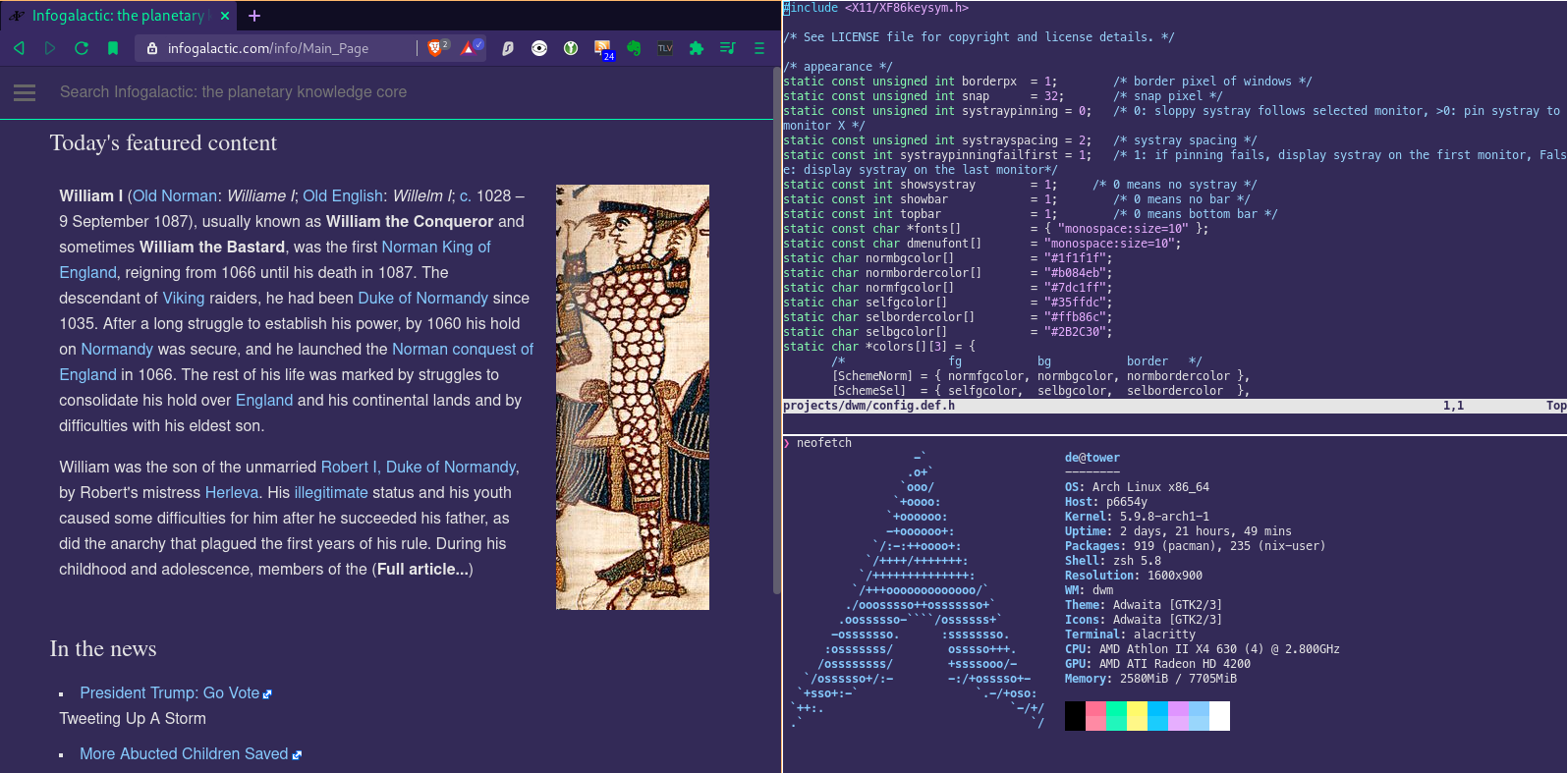Image resolution: width=1568 pixels, height=773 pixels.
Task: Click the #include XF86keysym.h line in vim
Action: [x=875, y=8]
